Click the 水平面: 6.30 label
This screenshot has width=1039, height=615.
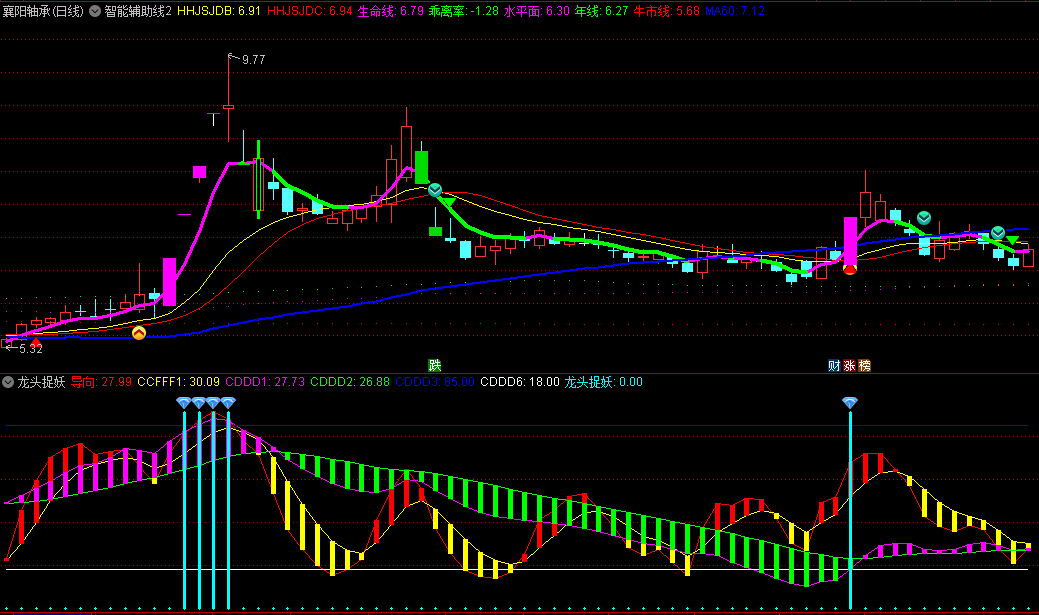(537, 11)
